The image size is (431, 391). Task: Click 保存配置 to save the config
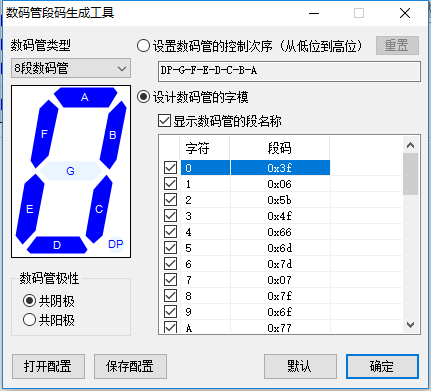[x=130, y=366]
